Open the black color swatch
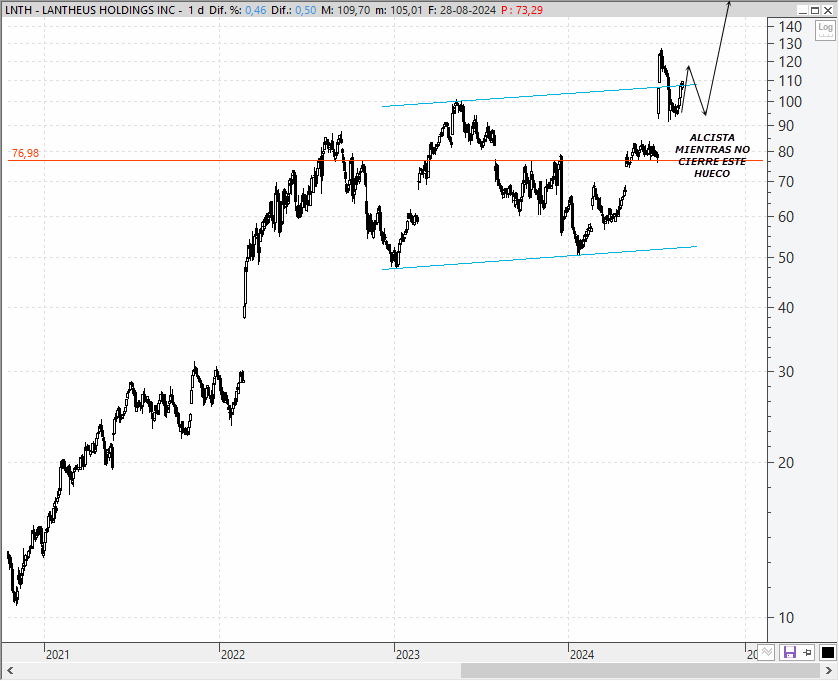The image size is (839, 681). (x=827, y=652)
